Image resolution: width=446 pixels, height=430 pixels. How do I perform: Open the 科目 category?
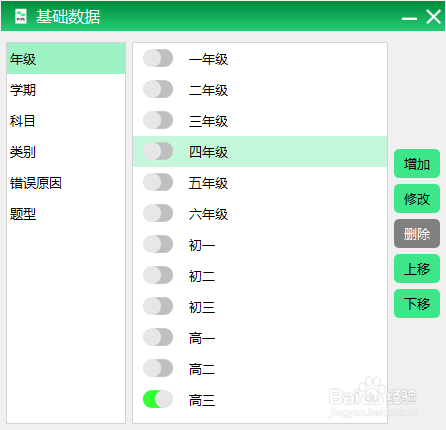(x=66, y=121)
